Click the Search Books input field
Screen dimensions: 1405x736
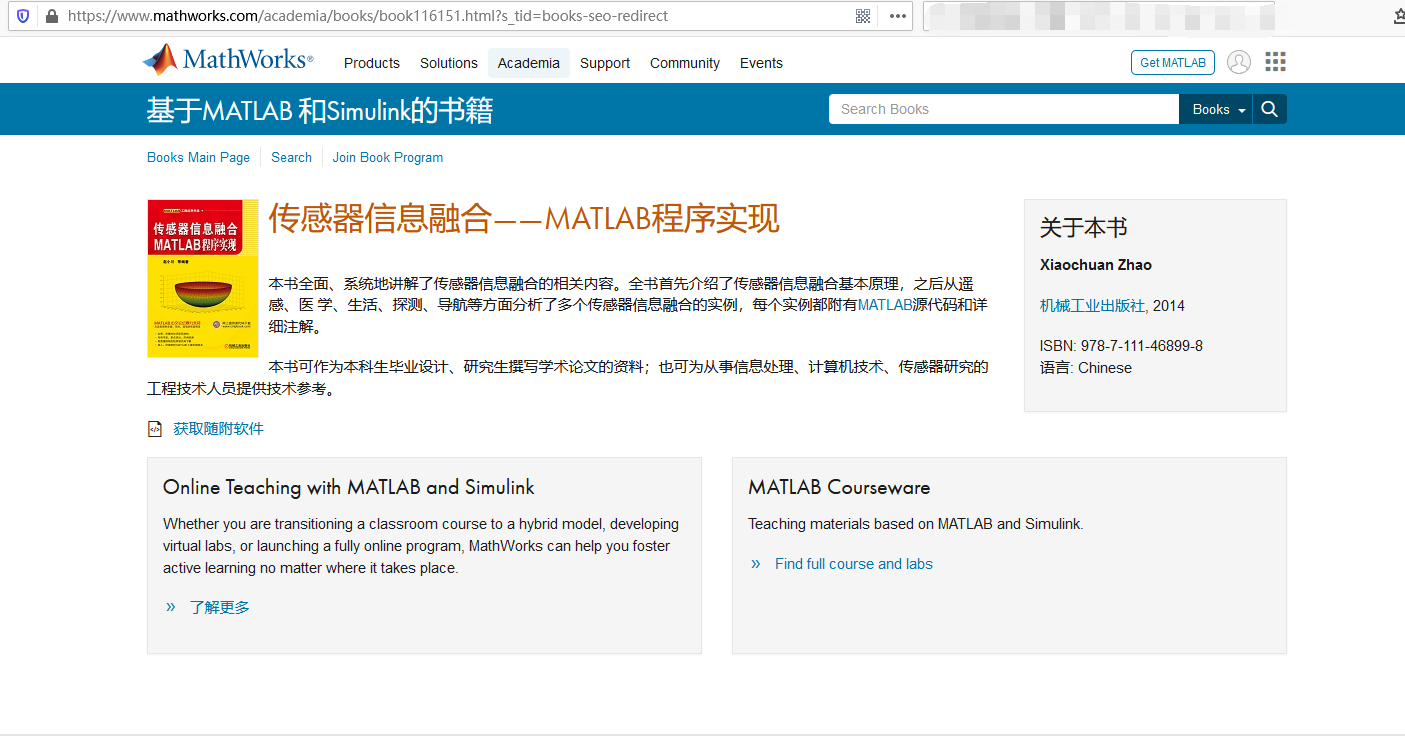[x=1003, y=108]
